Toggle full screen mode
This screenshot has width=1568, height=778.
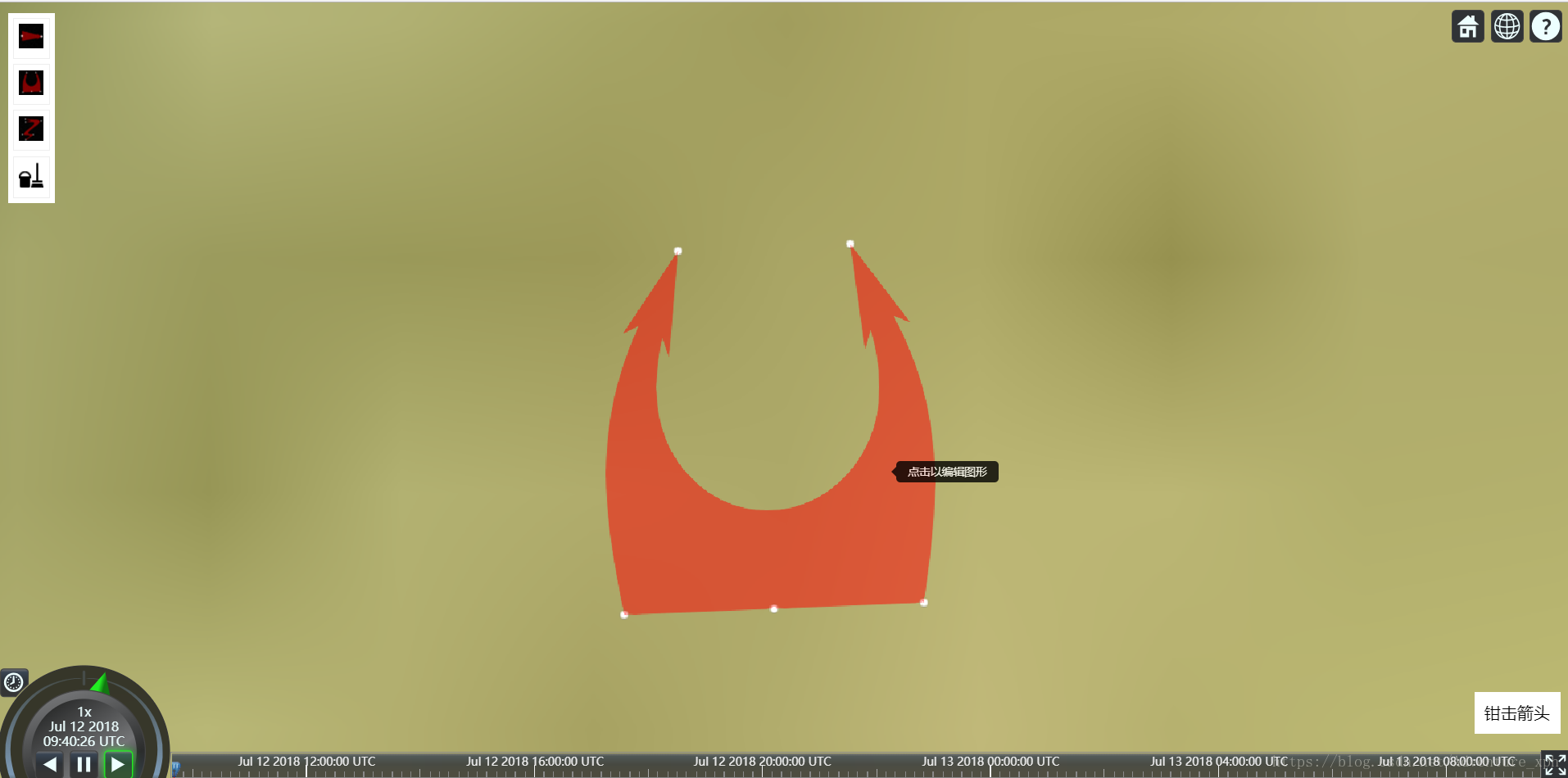coord(1554,764)
